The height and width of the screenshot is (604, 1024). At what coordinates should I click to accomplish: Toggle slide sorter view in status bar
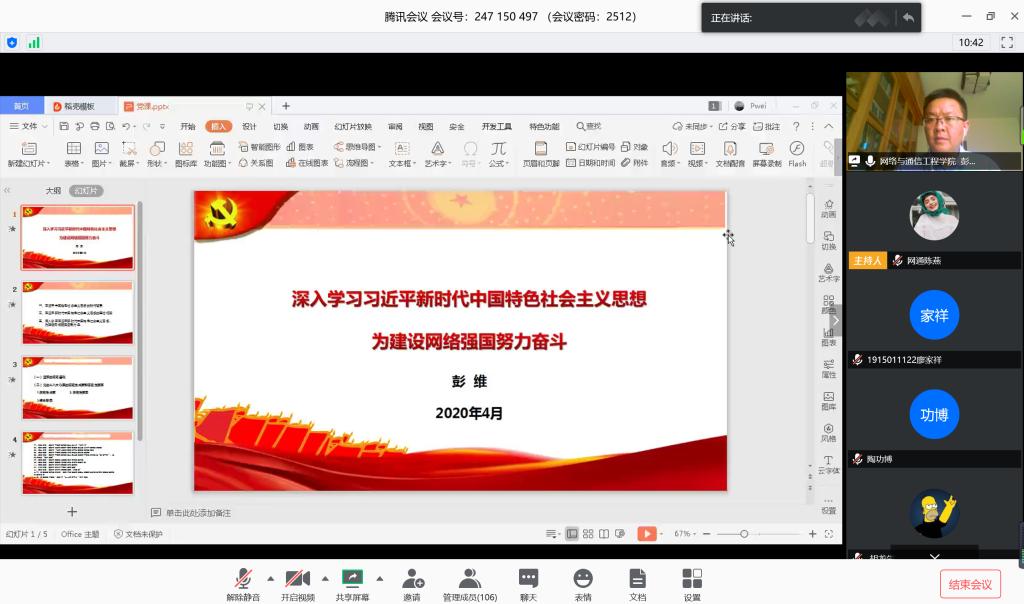[588, 533]
